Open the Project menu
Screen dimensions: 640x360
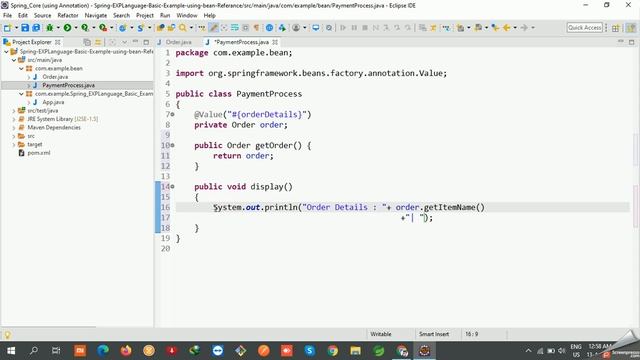pos(144,16)
